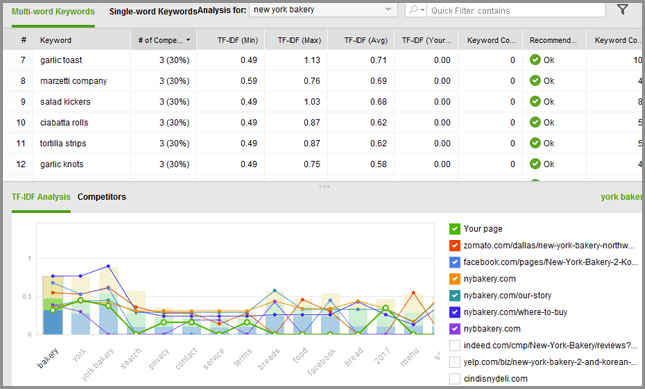Viewport: 645px width, 389px height.
Task: Select the TF-IDF Analysis tab
Action: pos(41,197)
